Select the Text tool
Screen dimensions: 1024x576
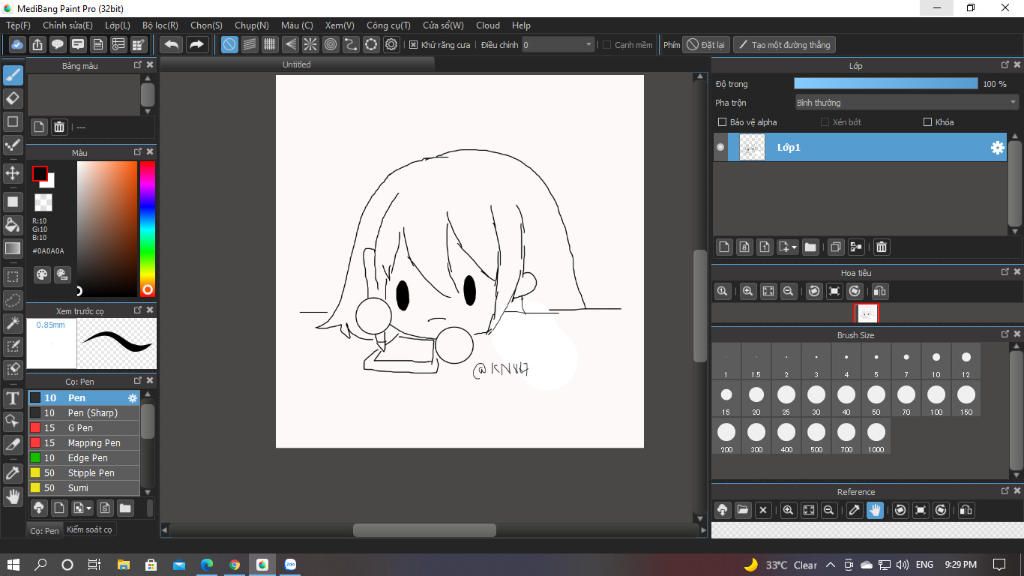[x=12, y=398]
